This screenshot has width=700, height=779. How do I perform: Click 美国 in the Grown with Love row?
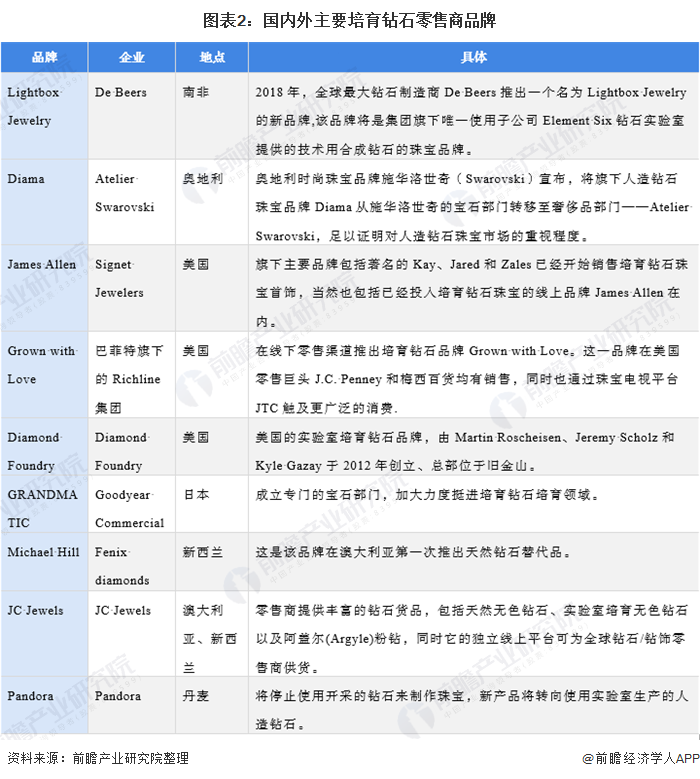point(212,375)
